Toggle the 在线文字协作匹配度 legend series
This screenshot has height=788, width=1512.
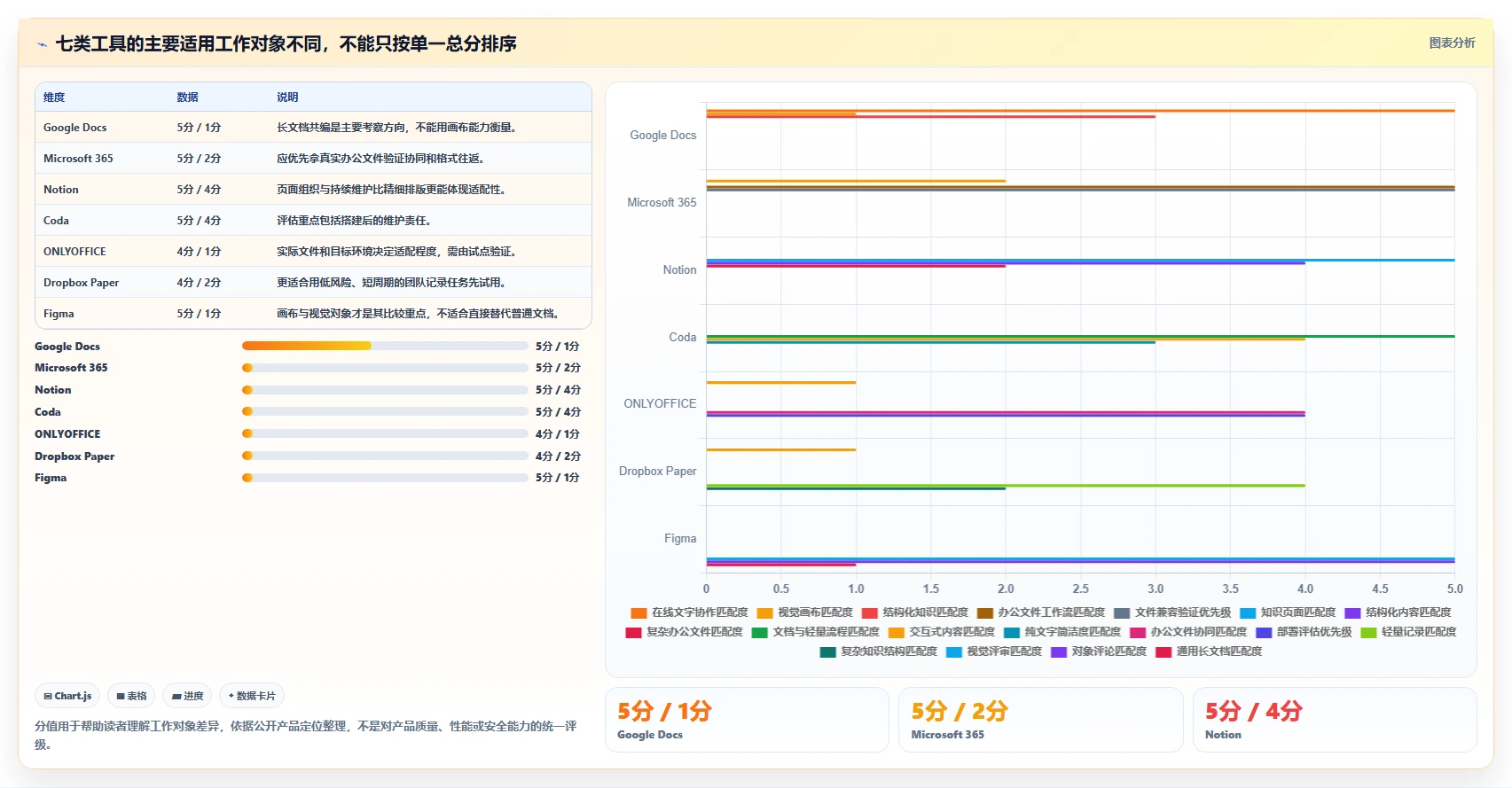pyautogui.click(x=689, y=612)
